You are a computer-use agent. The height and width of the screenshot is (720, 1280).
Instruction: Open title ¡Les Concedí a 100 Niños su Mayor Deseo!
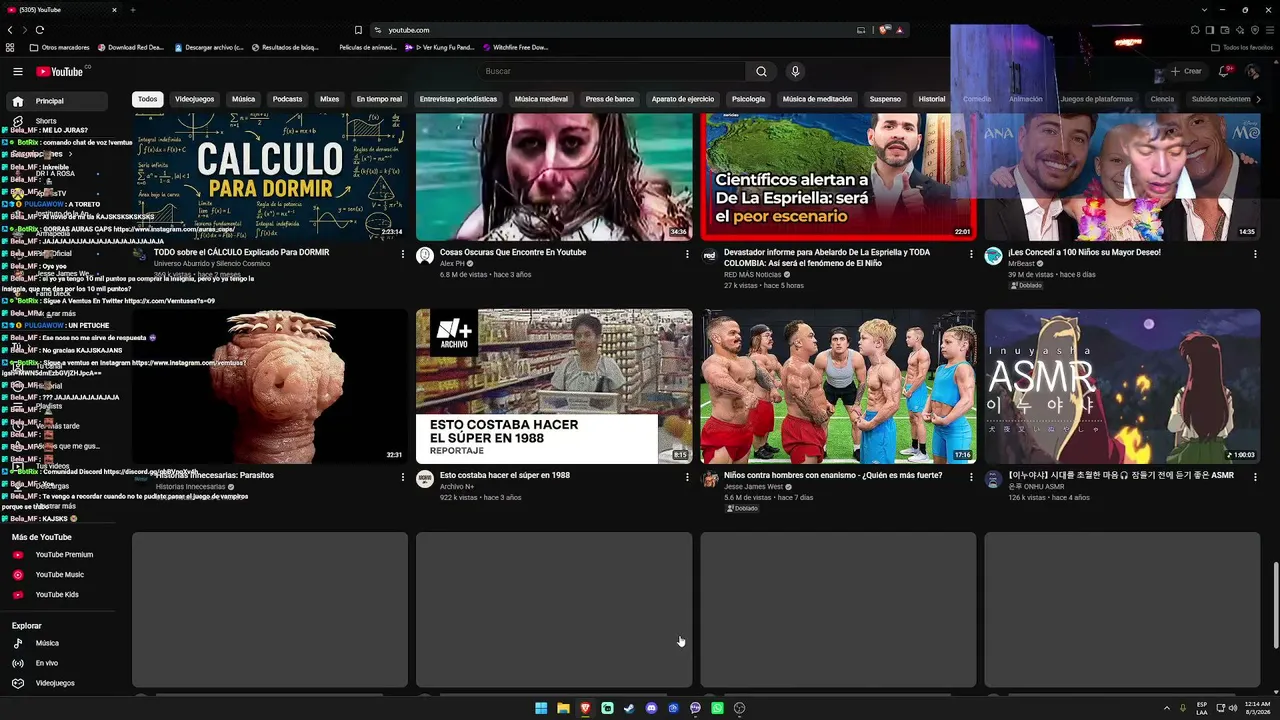tap(1084, 253)
